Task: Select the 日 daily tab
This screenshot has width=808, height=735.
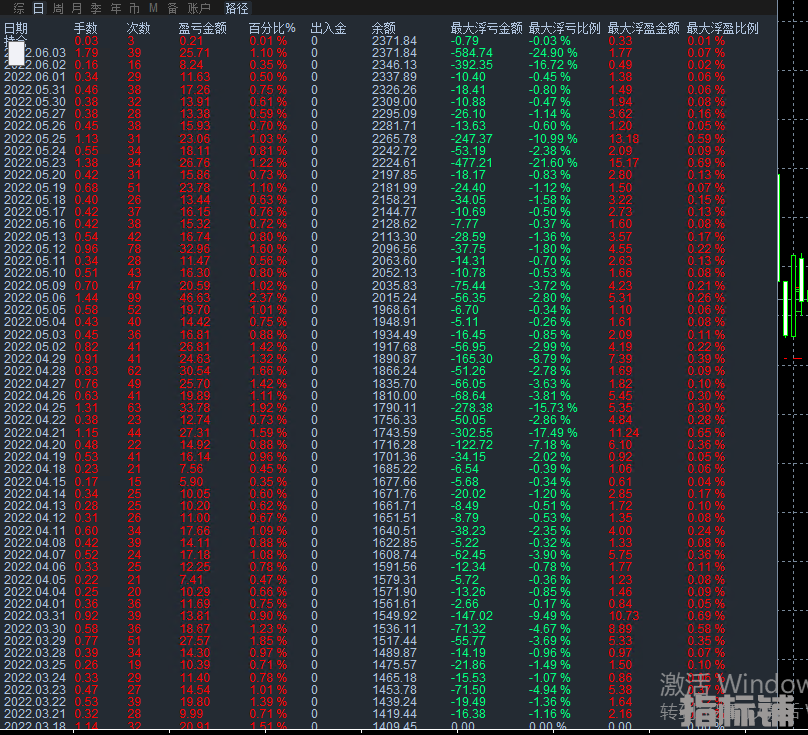Action: pos(38,8)
